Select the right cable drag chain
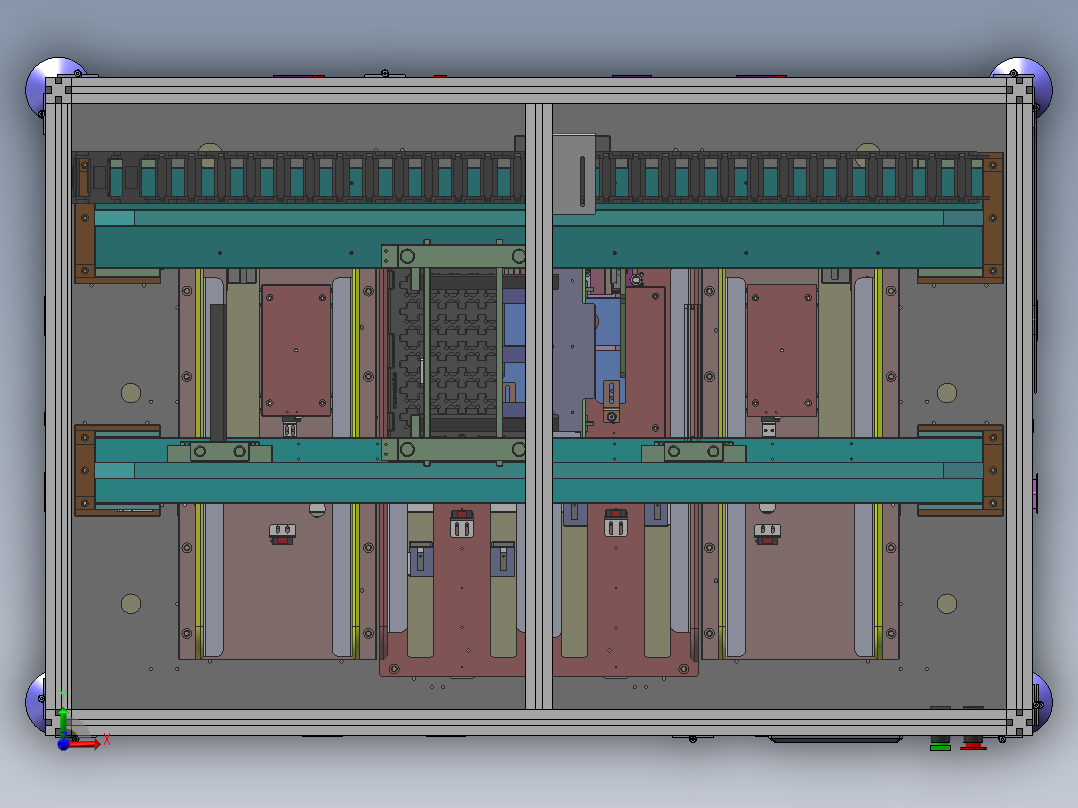The image size is (1078, 808). (x=791, y=177)
